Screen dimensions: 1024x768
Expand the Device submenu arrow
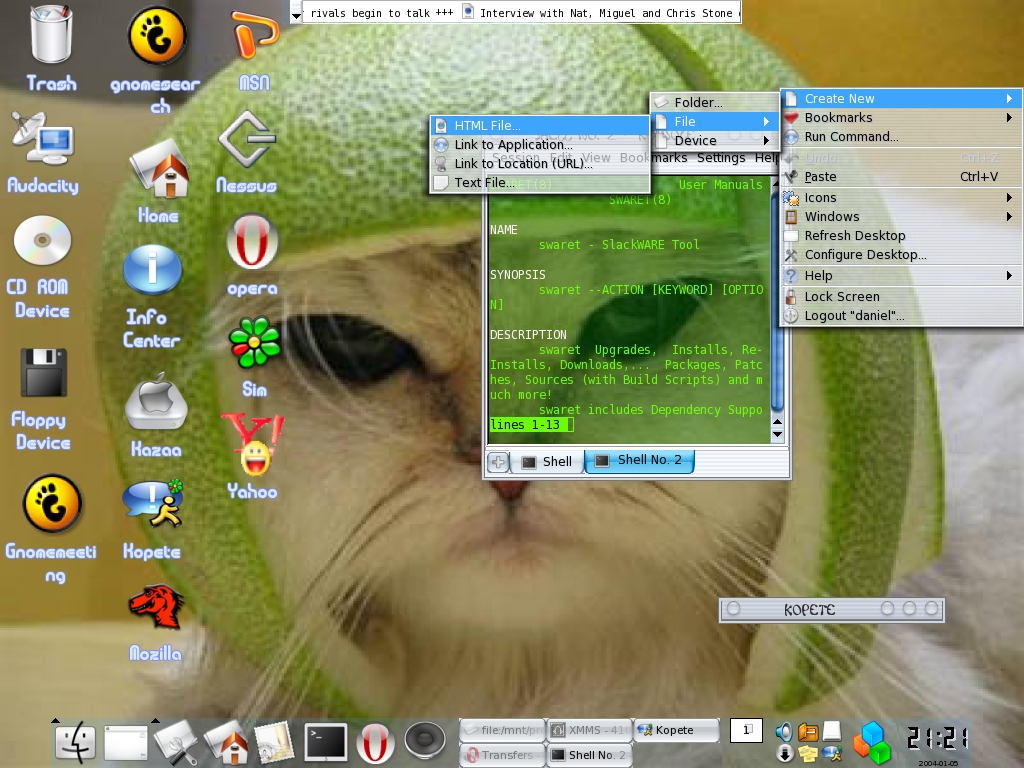pyautogui.click(x=766, y=140)
